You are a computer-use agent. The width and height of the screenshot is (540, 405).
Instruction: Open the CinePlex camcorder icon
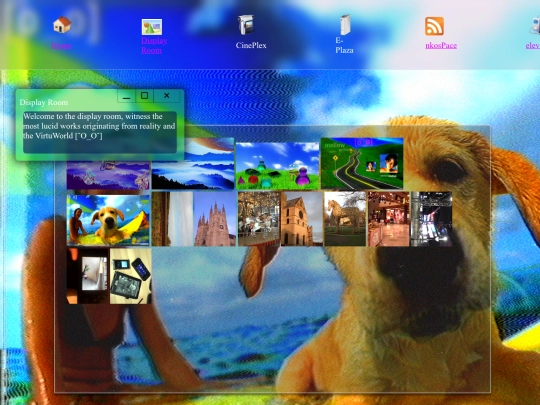[246, 24]
